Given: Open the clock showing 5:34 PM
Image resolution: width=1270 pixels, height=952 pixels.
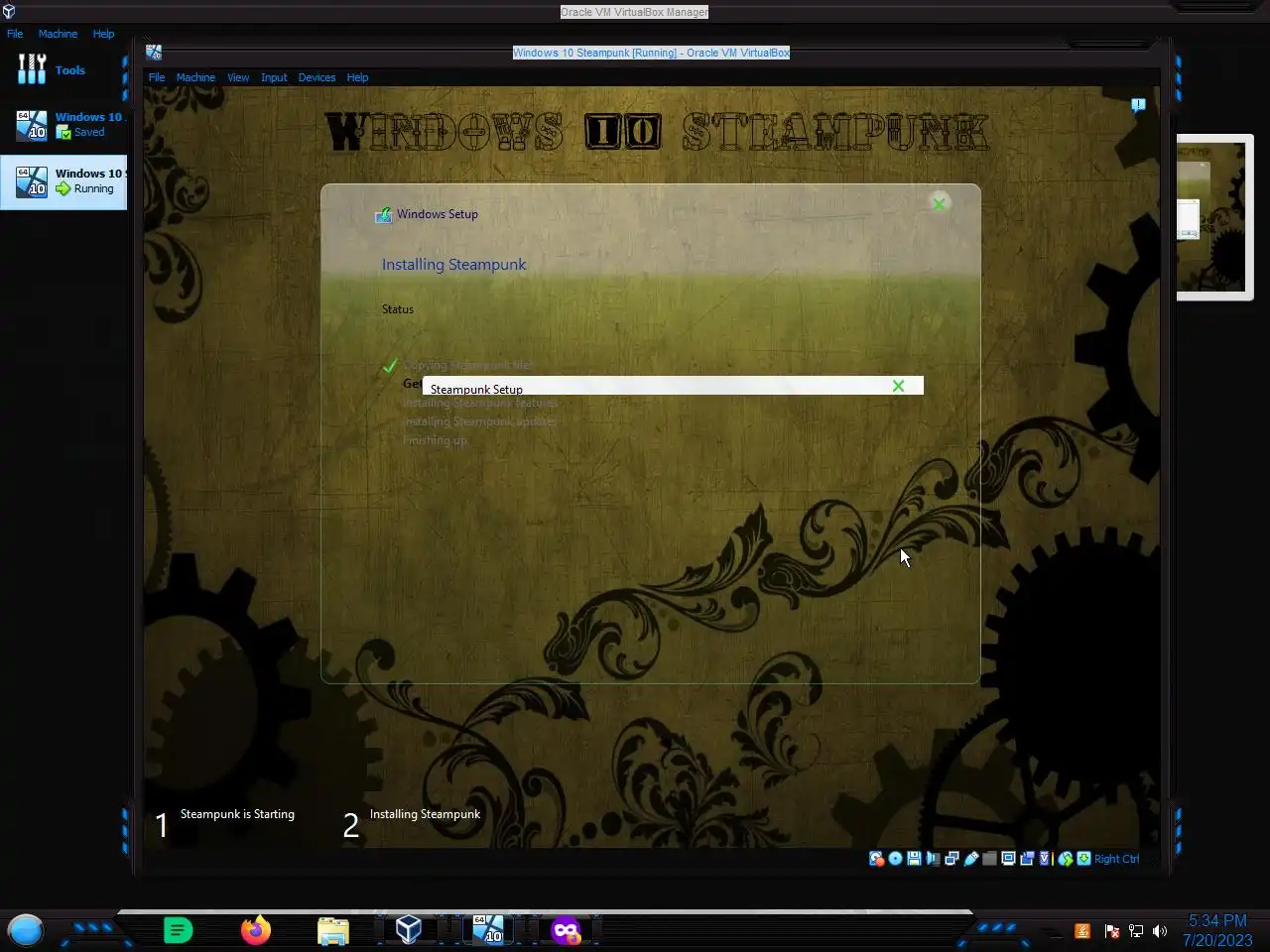Looking at the screenshot, I should point(1217,930).
